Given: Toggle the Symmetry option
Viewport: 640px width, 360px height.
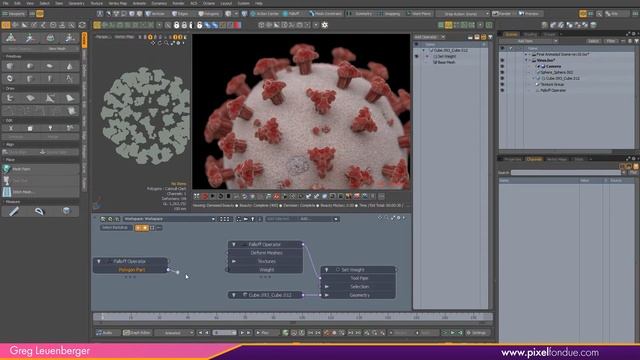Looking at the screenshot, I should (360, 13).
